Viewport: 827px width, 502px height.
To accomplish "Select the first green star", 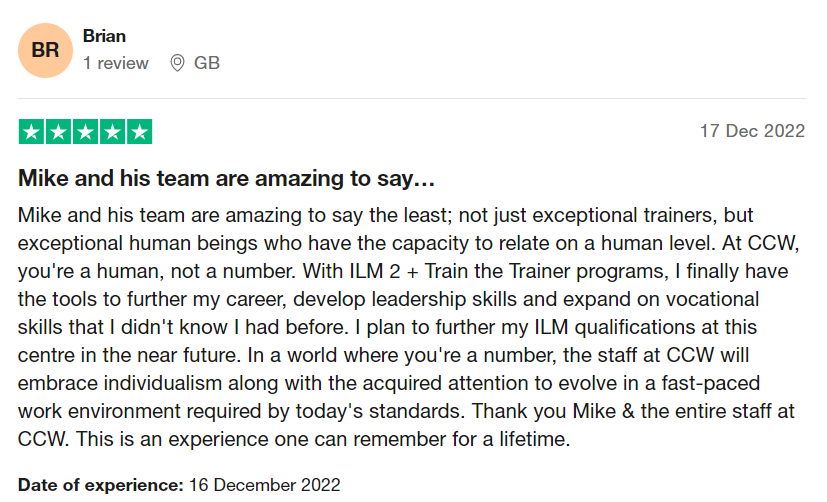I will [x=32, y=132].
